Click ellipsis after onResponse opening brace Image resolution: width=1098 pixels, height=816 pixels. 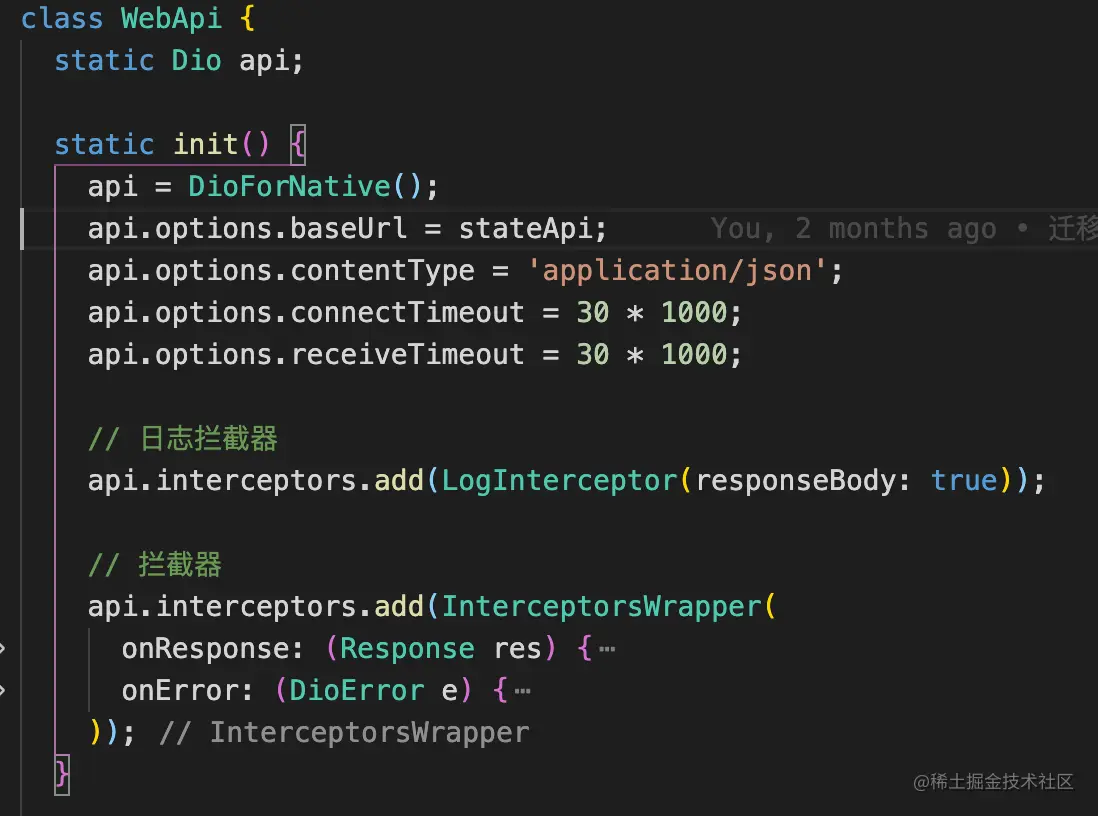(606, 649)
